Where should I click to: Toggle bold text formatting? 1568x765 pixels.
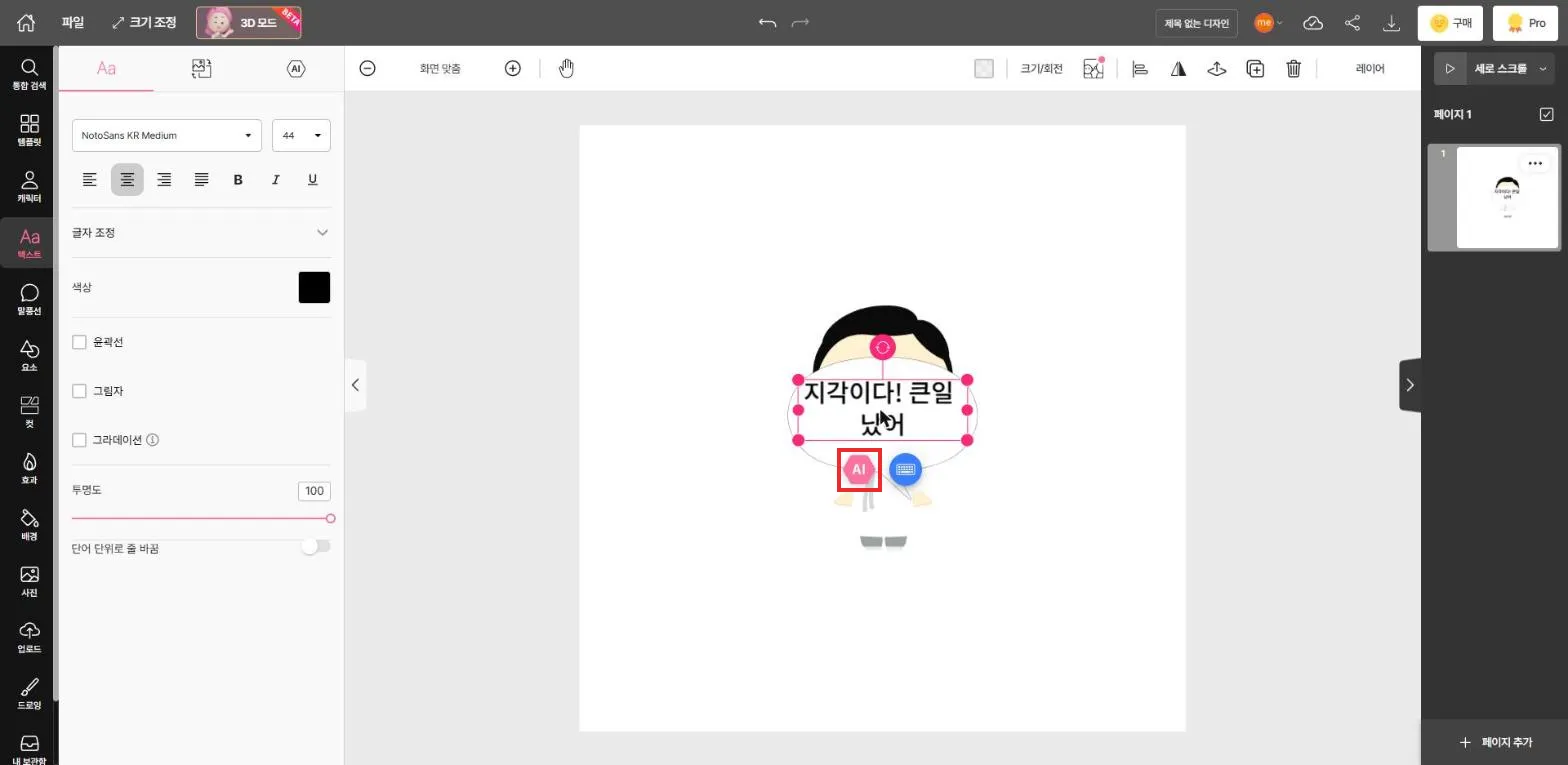pos(238,179)
